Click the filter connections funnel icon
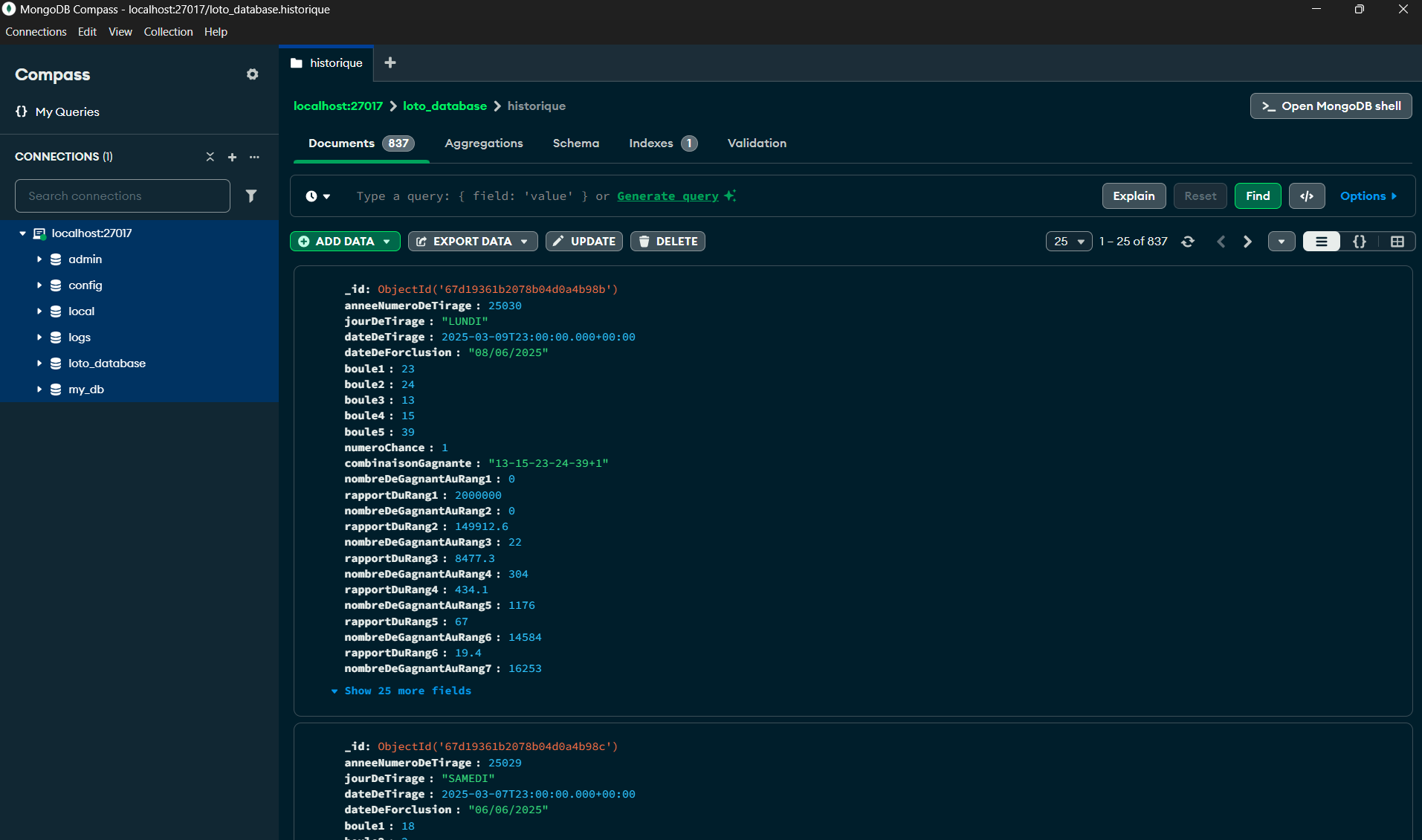1422x840 pixels. [251, 196]
